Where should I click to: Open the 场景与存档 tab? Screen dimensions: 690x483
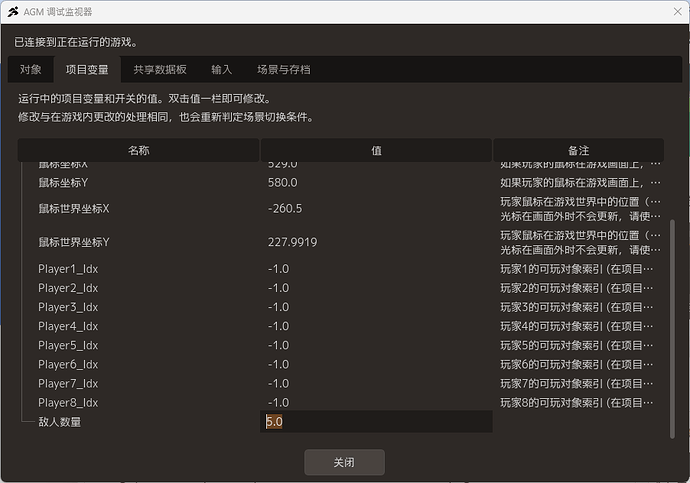(284, 70)
